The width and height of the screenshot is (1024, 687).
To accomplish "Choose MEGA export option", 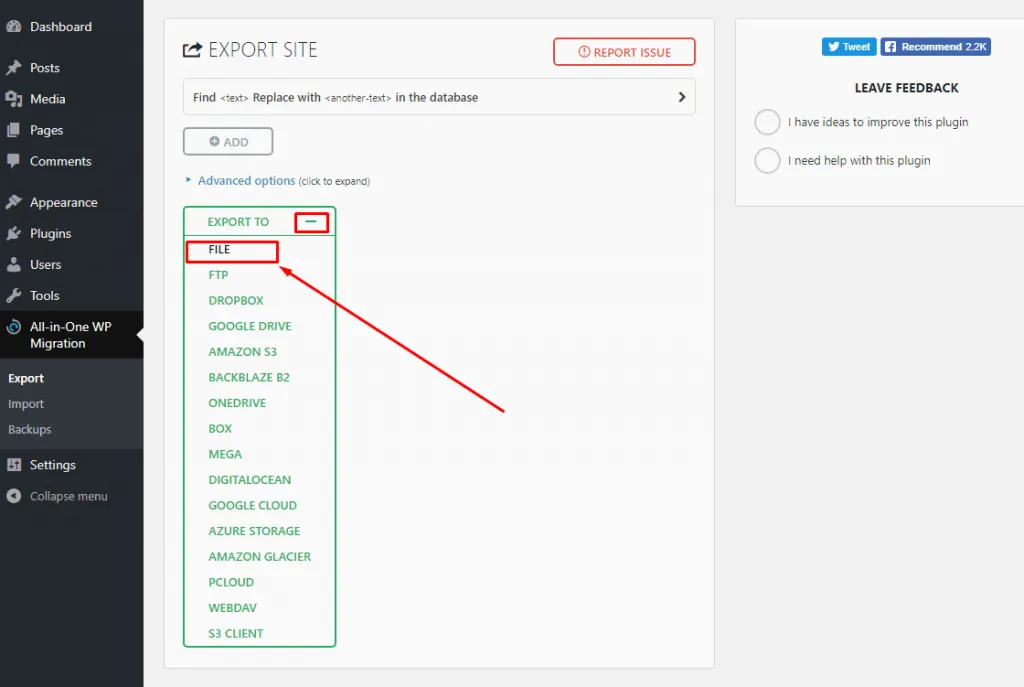I will click(x=225, y=454).
